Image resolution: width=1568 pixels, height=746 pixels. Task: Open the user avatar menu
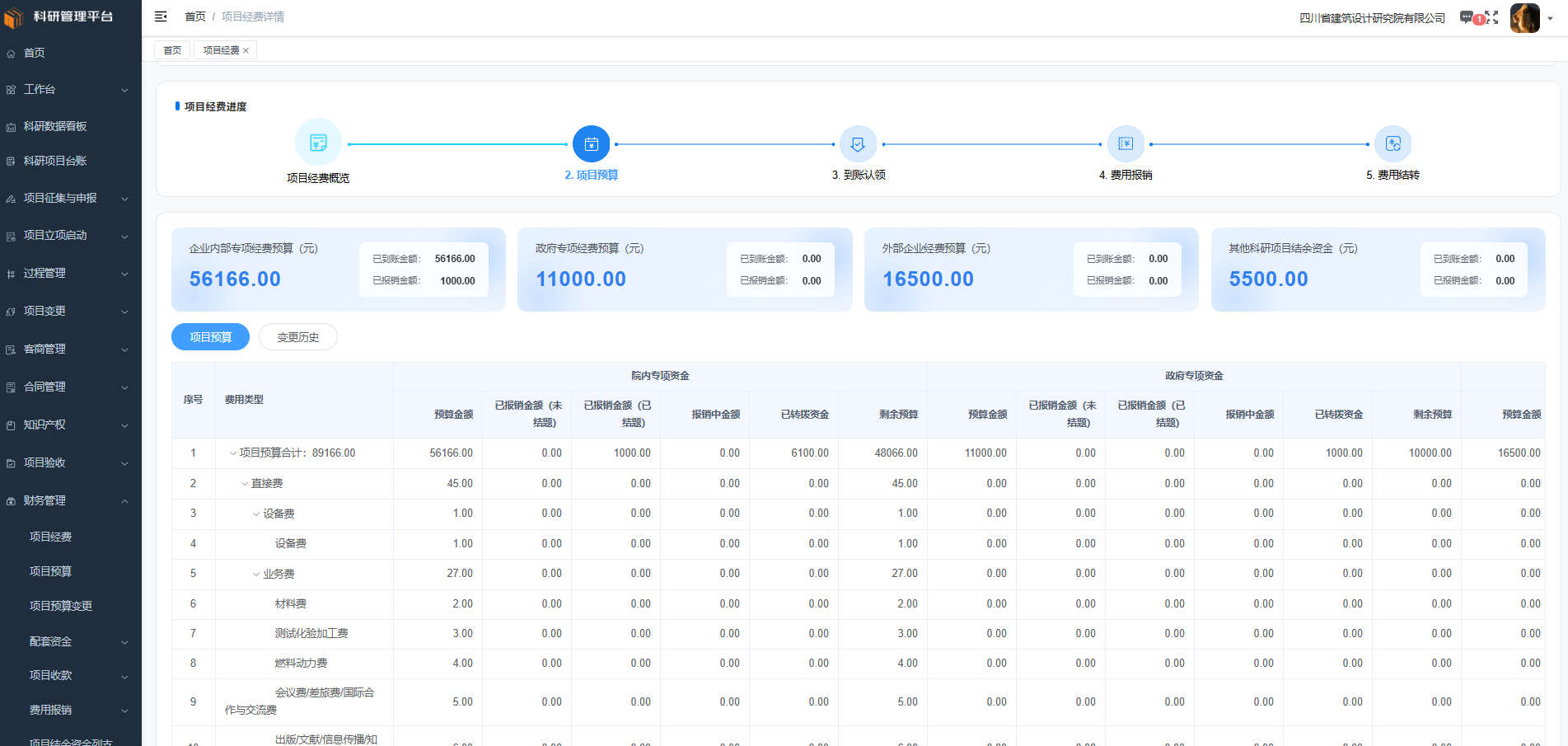click(1525, 17)
